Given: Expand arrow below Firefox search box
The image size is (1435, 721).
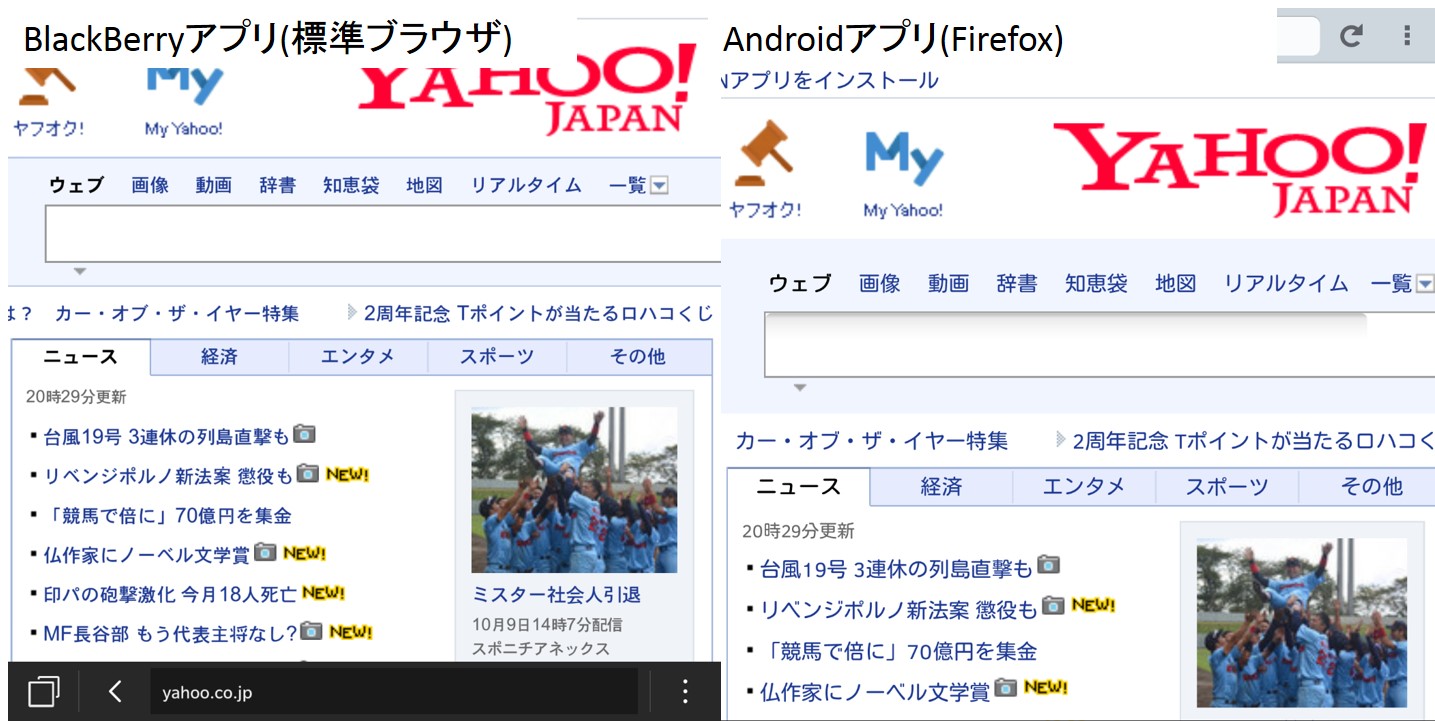Looking at the screenshot, I should point(799,387).
